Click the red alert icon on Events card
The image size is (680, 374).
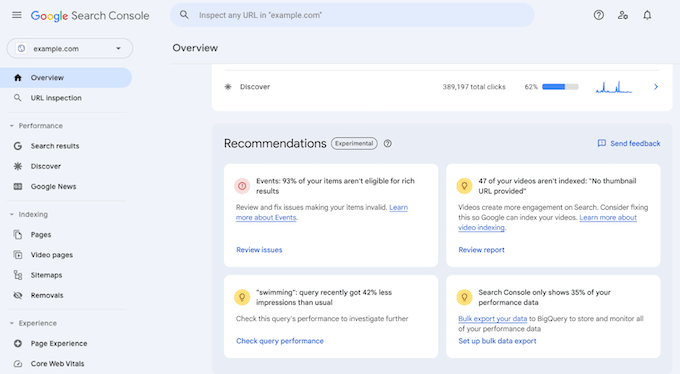click(242, 186)
